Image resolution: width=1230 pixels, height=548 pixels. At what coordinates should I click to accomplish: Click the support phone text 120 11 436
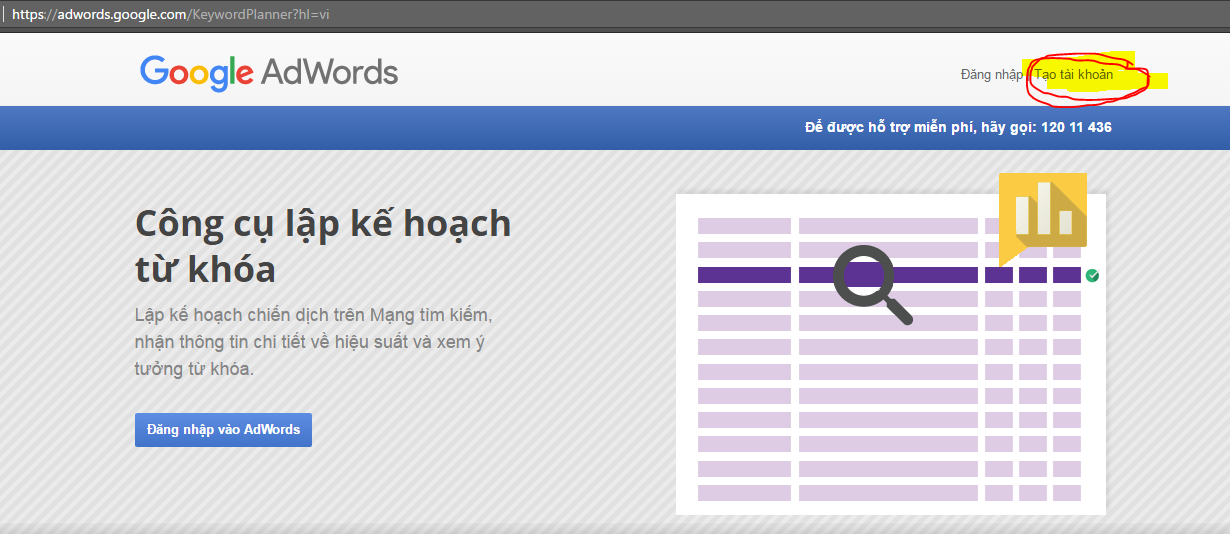[x=1076, y=128]
